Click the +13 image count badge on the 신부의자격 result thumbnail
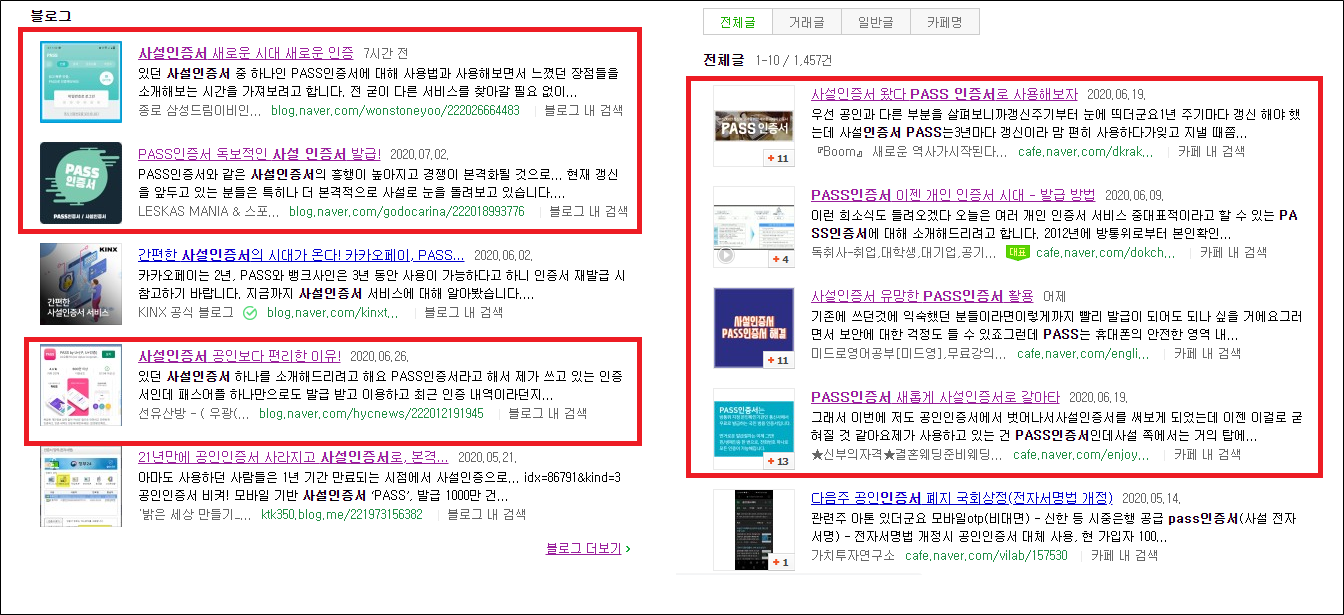Viewport: 1344px width, 615px height. [779, 461]
